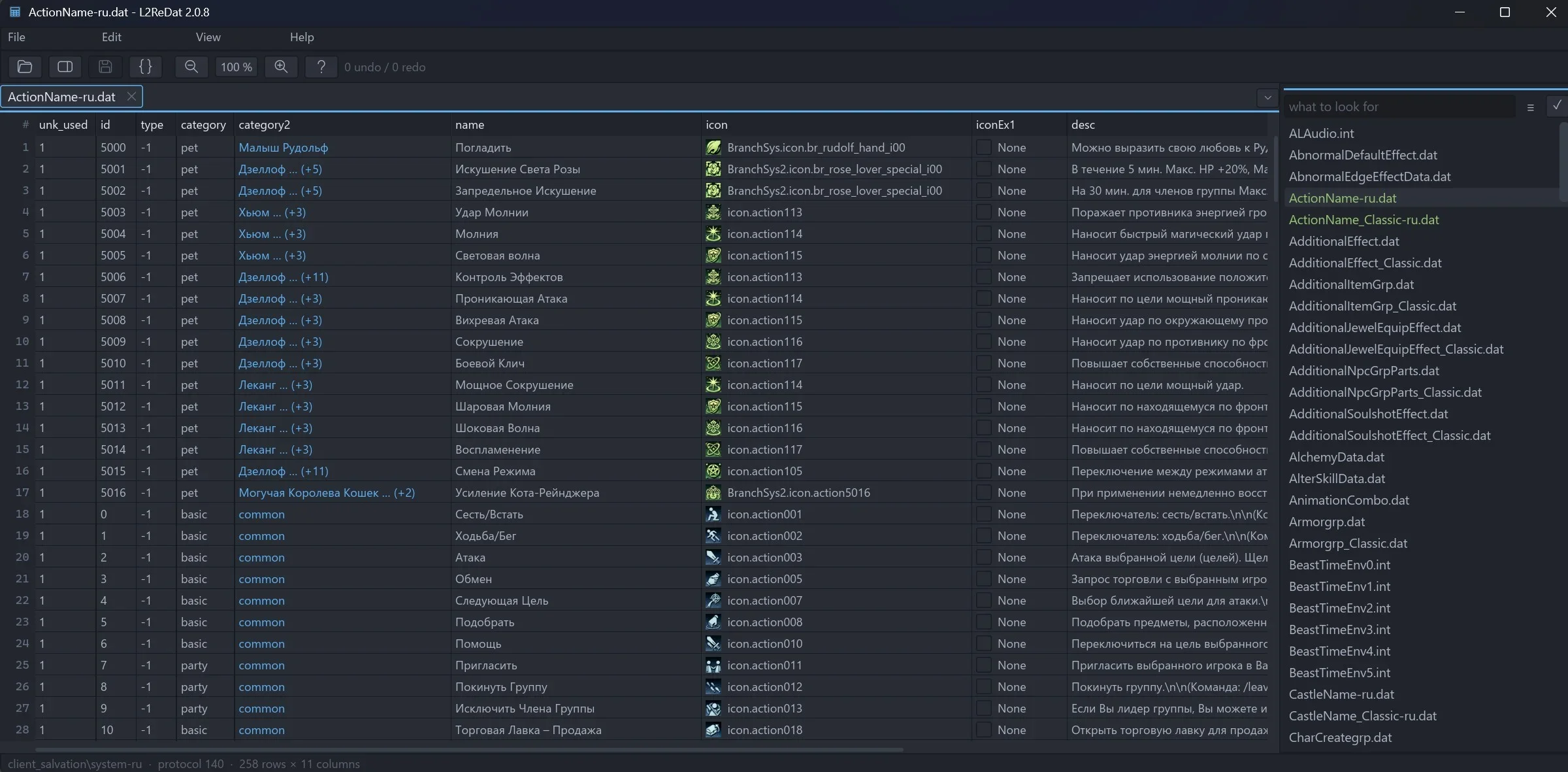Click the search options lines icon
Image resolution: width=1568 pixels, height=772 pixels.
[1530, 107]
